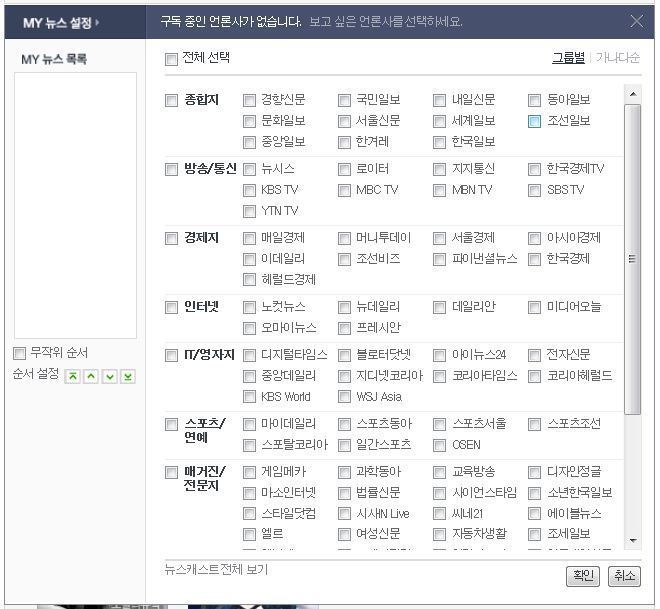Image resolution: width=660 pixels, height=609 pixels.
Task: Check the 조세일보 checkbox
Action: (535, 535)
